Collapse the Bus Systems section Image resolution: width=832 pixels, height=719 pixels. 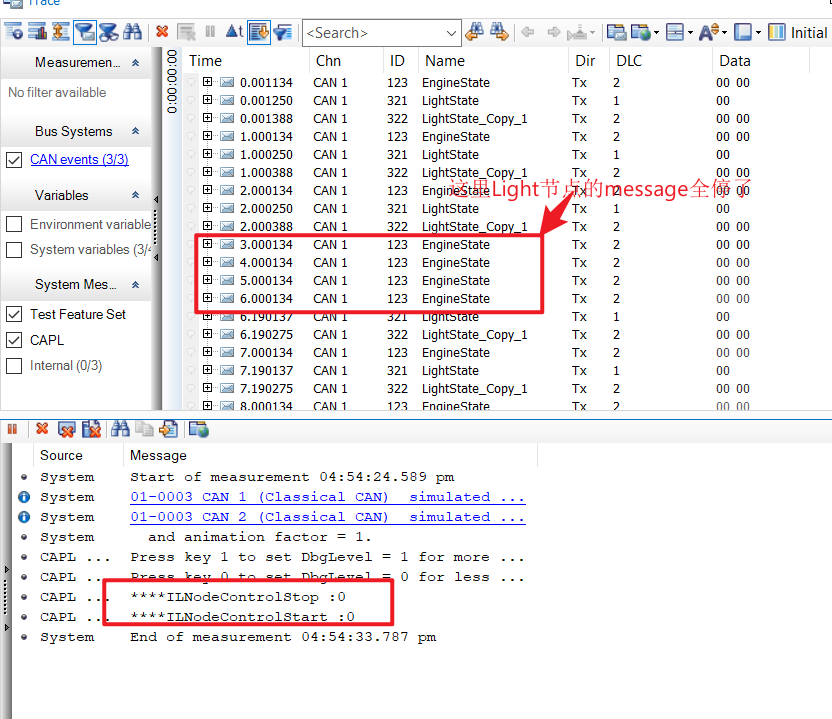click(x=135, y=131)
